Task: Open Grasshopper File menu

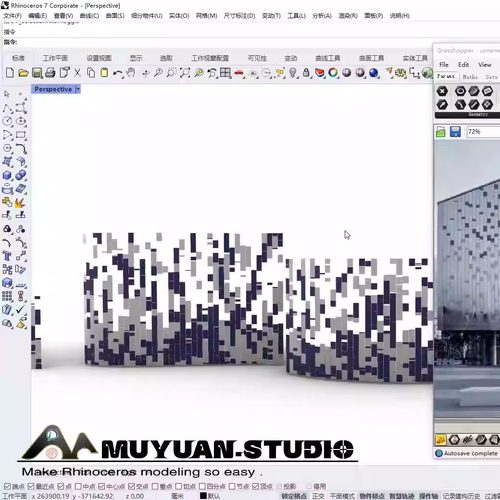Action: point(444,65)
